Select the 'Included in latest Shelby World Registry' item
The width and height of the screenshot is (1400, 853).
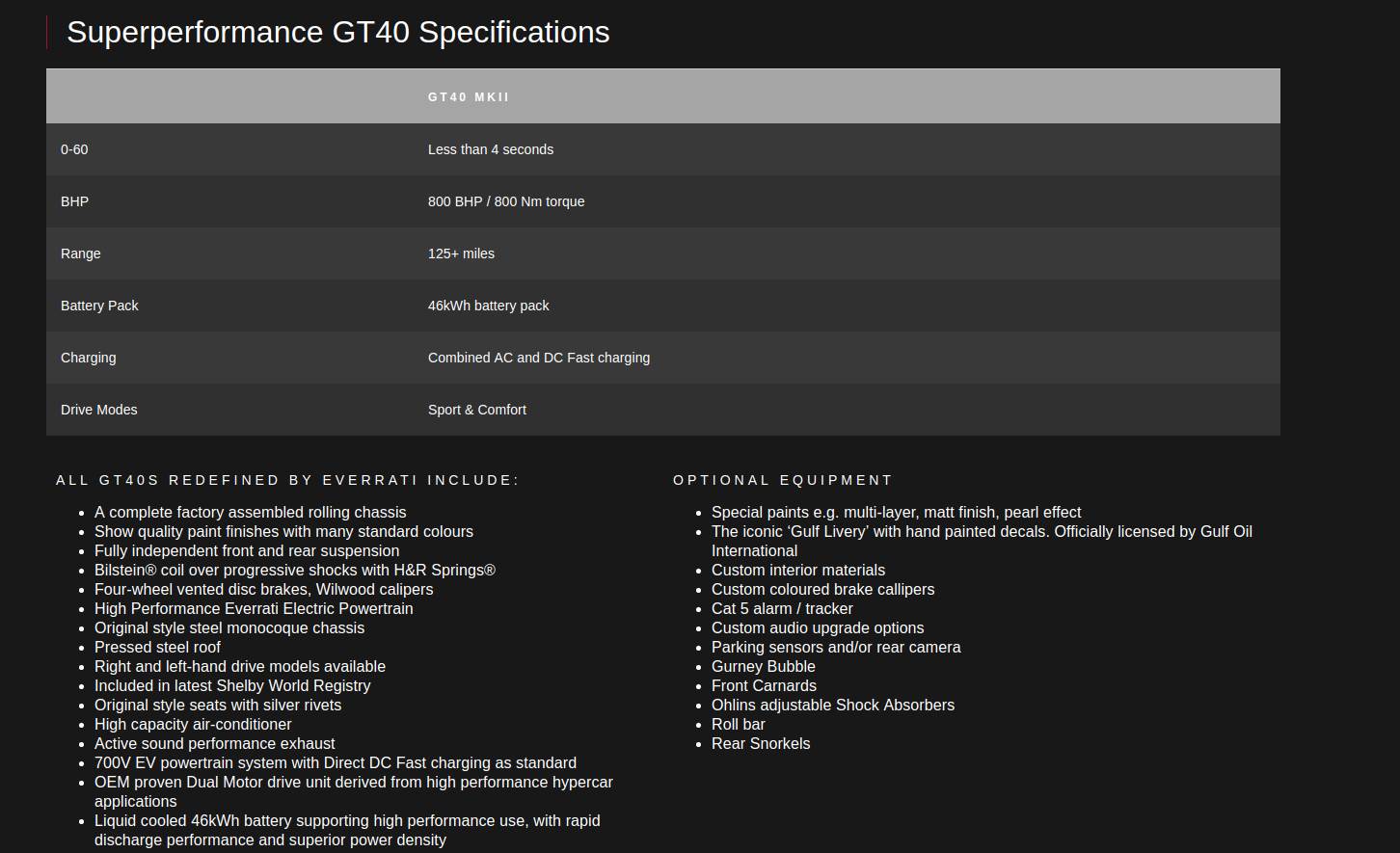[x=232, y=685]
